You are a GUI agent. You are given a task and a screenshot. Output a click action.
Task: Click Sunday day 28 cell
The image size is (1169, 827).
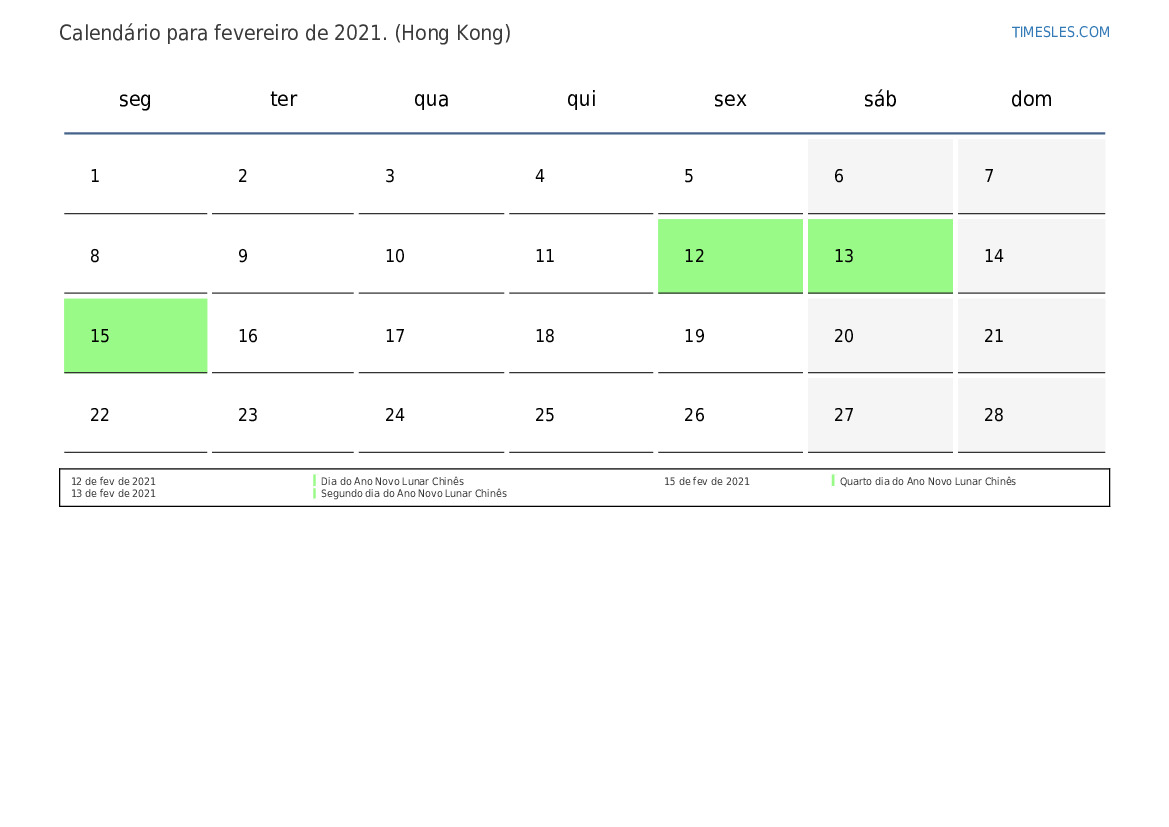coord(1031,415)
